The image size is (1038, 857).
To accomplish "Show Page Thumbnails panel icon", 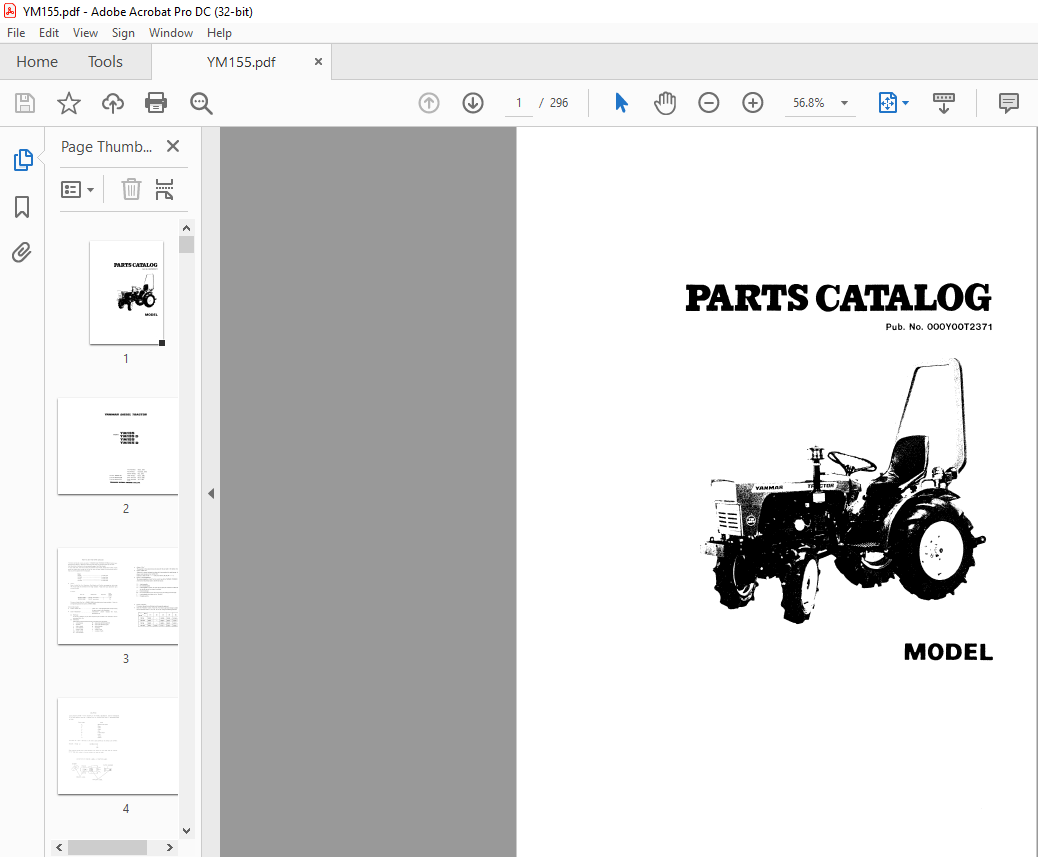I will pyautogui.click(x=23, y=159).
